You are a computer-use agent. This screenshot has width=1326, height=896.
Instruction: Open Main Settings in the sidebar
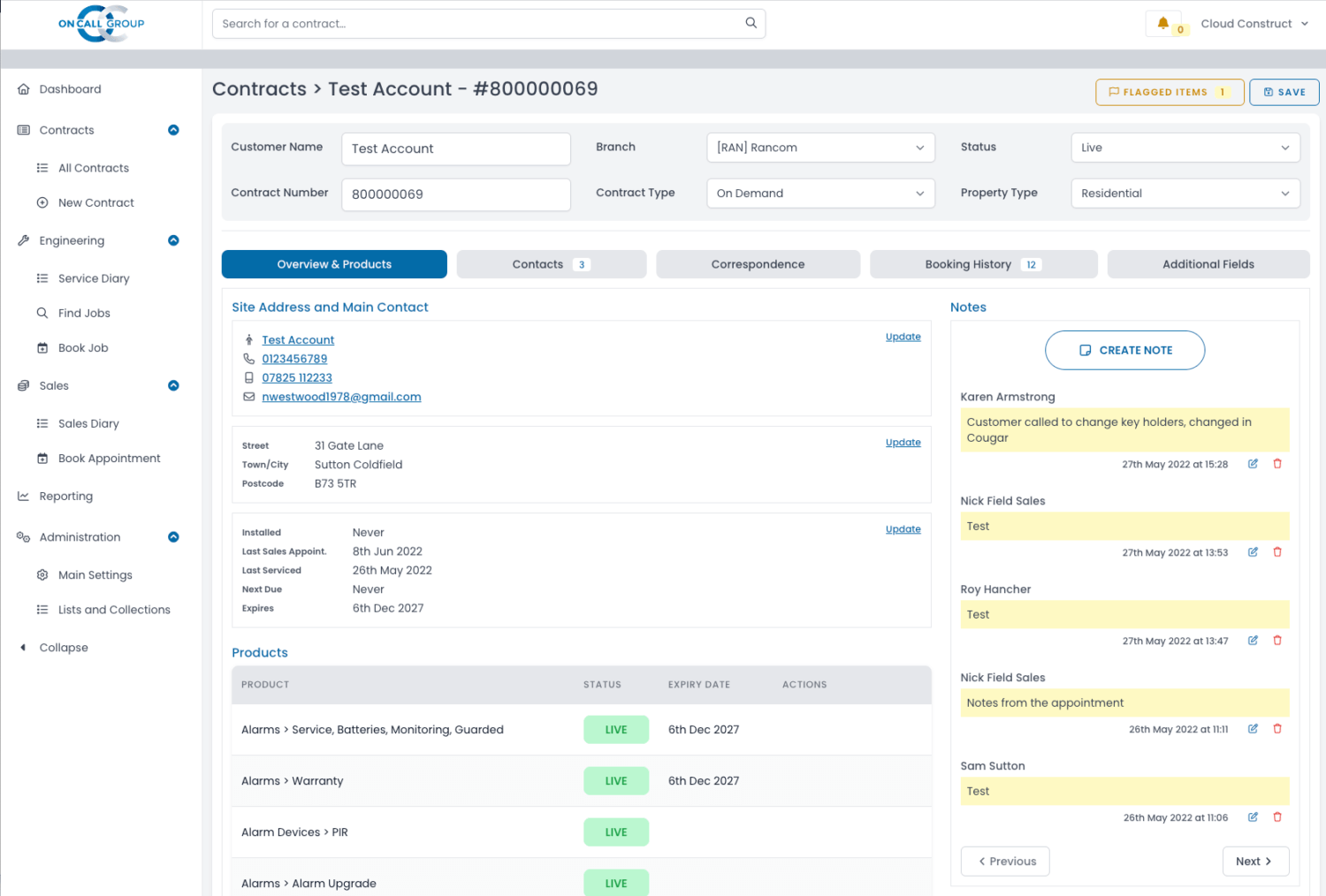click(x=95, y=575)
